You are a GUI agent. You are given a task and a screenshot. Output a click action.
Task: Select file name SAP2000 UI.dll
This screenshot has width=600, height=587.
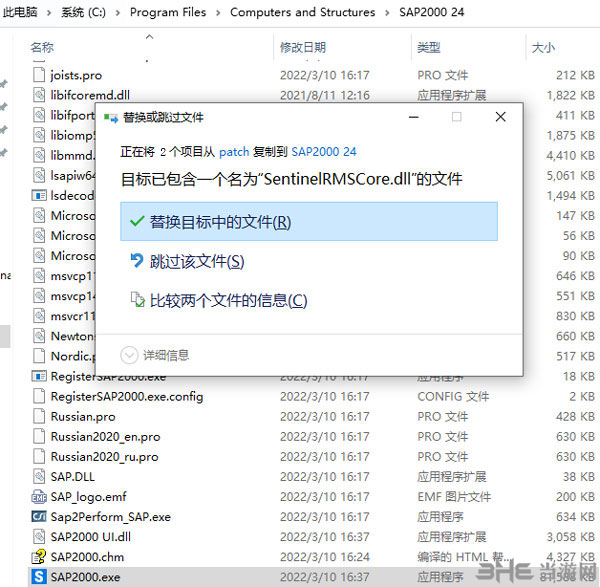coord(91,537)
